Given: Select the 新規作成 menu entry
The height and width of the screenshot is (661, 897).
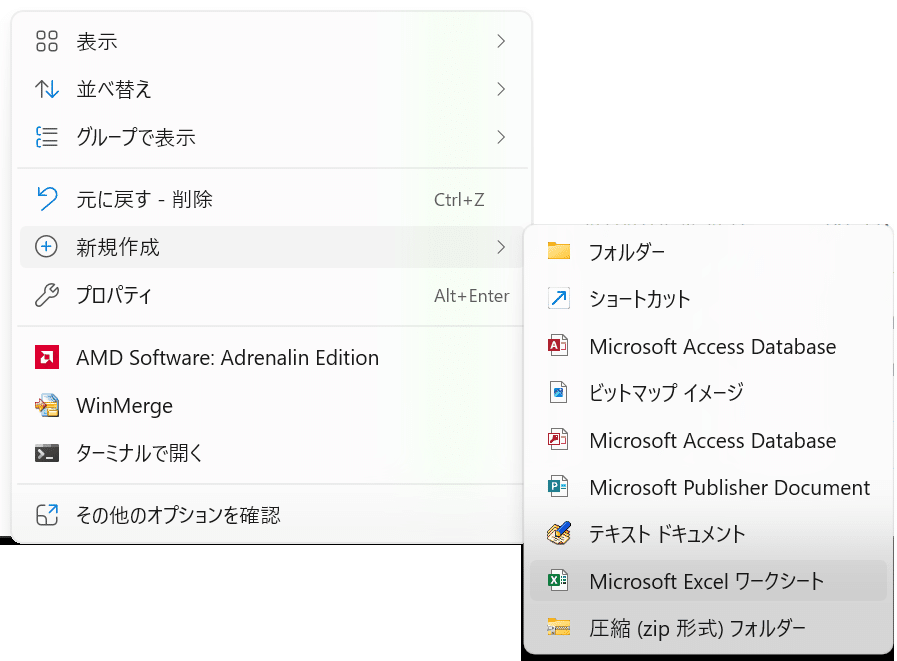Looking at the screenshot, I should [272, 247].
